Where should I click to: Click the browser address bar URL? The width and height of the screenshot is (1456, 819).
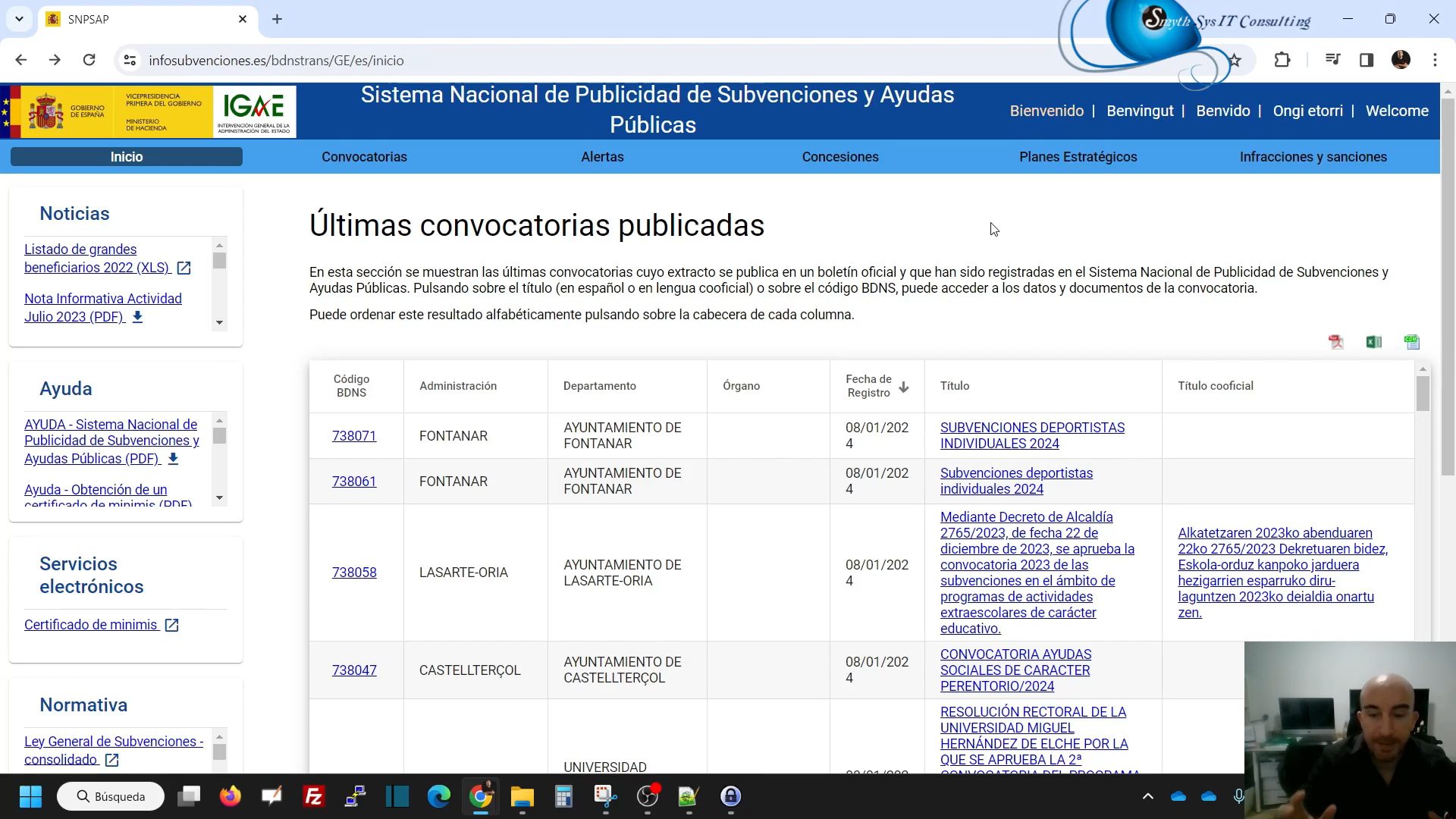pyautogui.click(x=276, y=61)
